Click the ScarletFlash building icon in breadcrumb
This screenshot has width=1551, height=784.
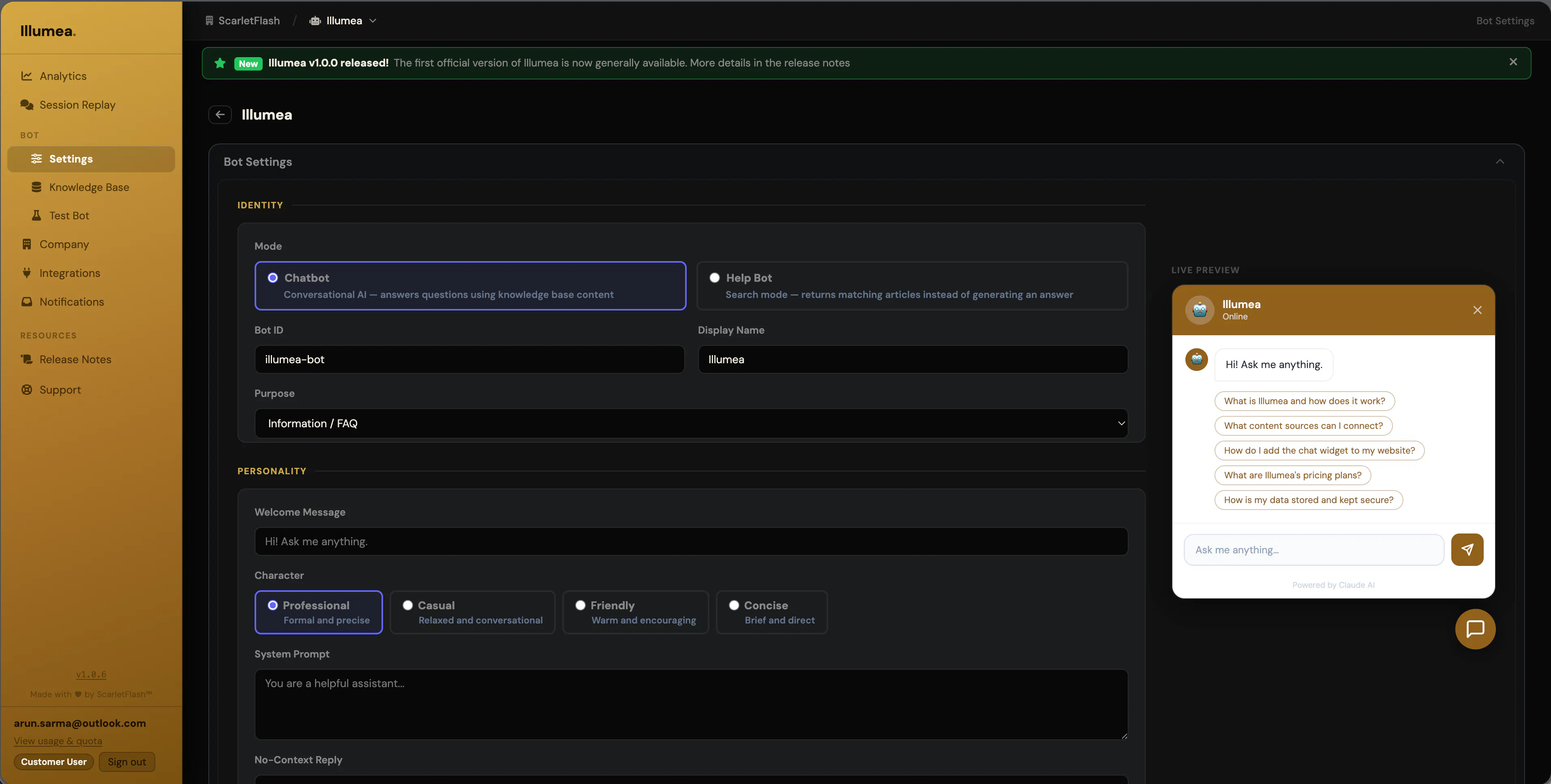point(210,21)
